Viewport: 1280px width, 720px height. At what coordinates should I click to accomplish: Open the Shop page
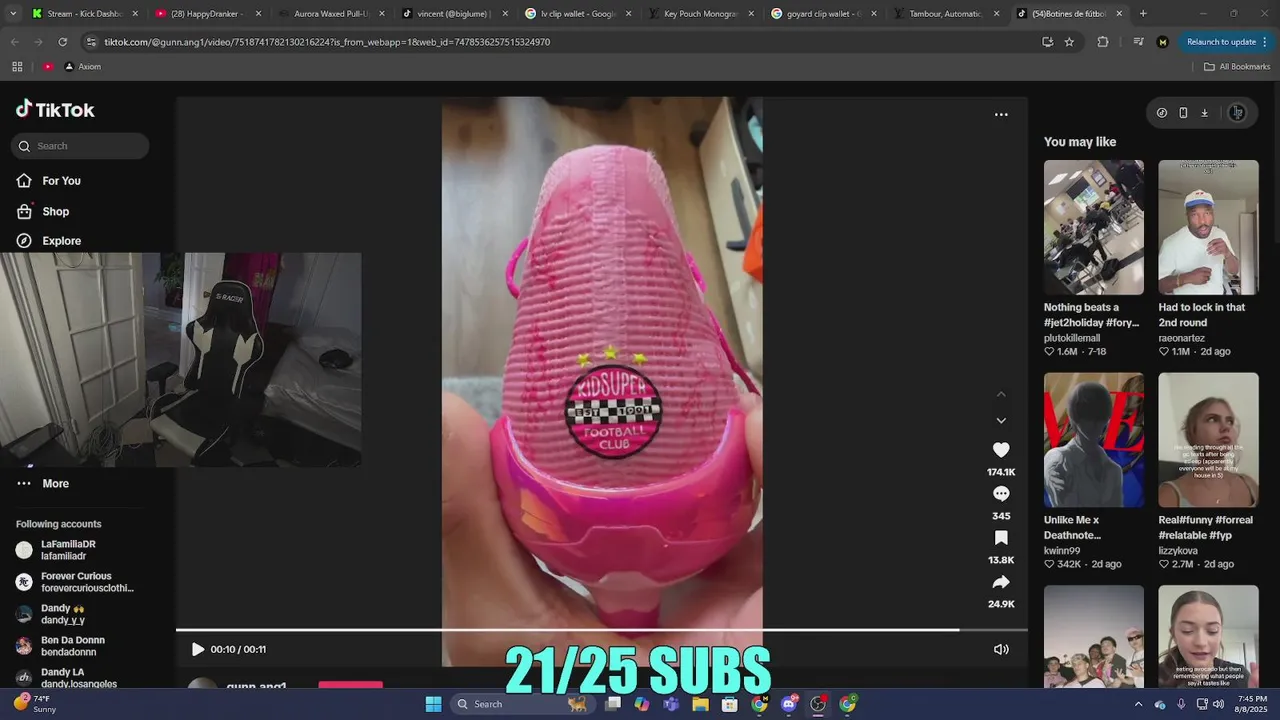pos(43,212)
